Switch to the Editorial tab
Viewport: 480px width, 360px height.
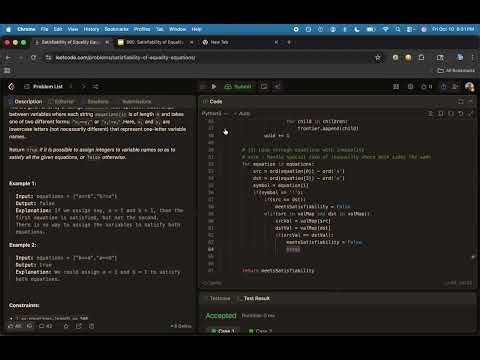click(61, 101)
